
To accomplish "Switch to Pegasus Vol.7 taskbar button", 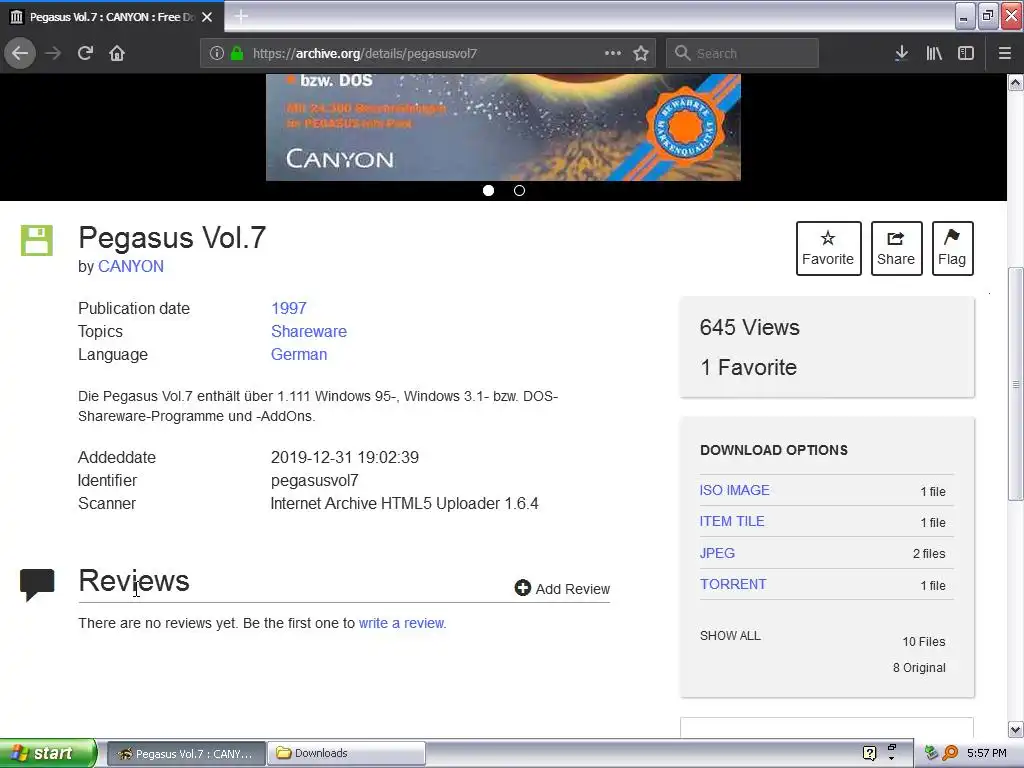I will click(x=186, y=754).
